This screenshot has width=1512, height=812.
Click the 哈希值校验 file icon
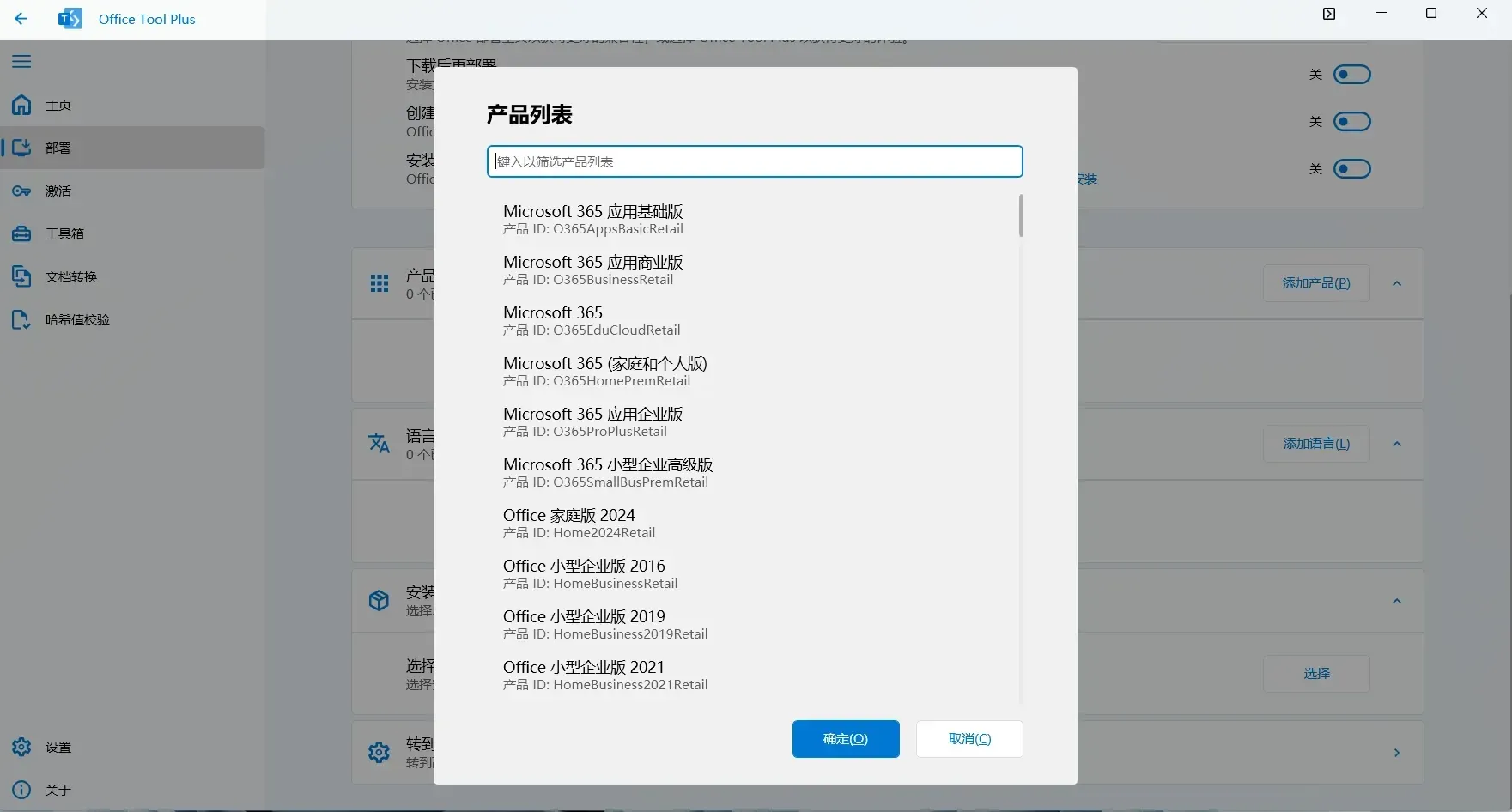click(21, 319)
